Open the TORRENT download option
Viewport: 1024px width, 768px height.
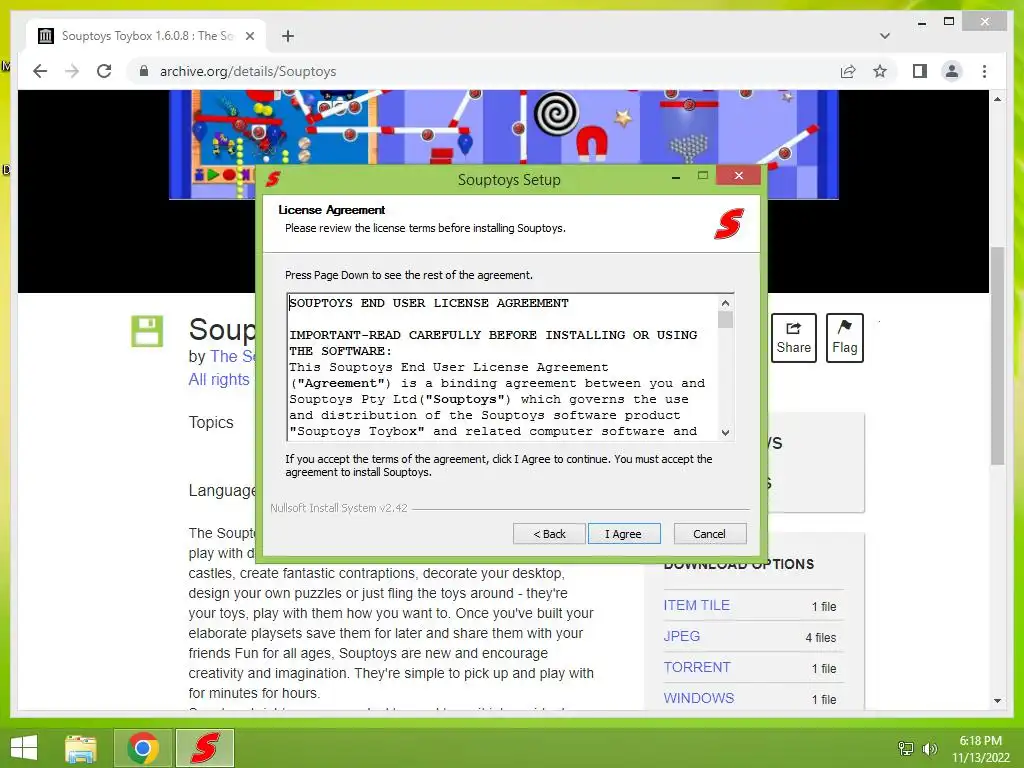[x=697, y=667]
